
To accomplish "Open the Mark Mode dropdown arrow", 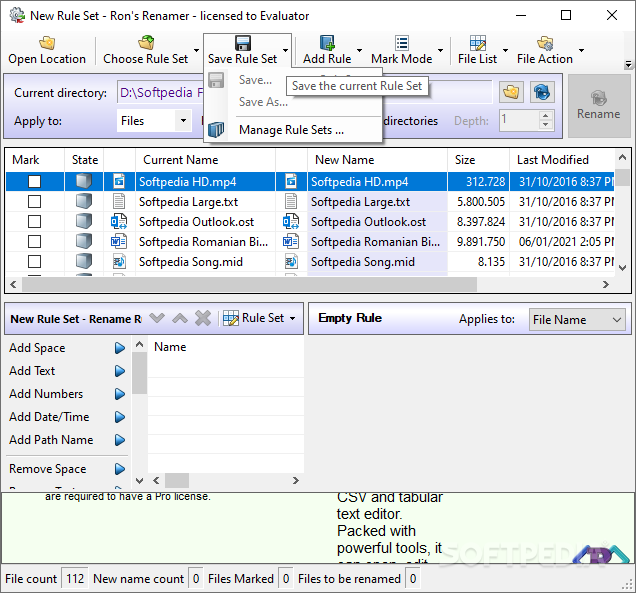I will pos(440,50).
